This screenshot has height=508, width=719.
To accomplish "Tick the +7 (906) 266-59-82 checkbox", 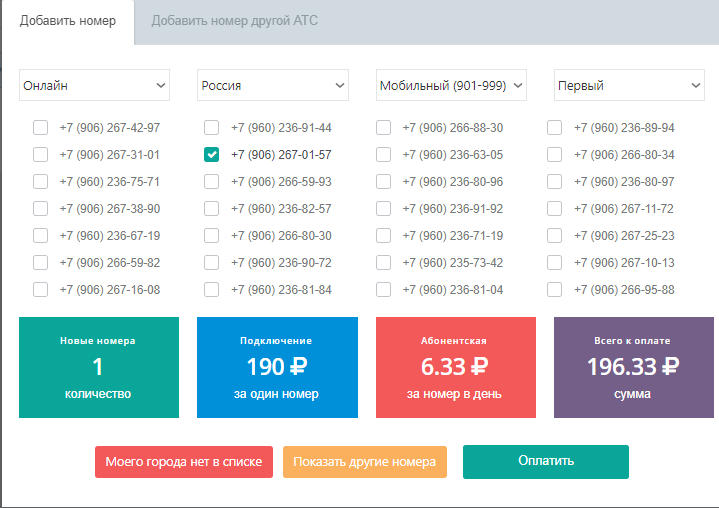I will (x=40, y=263).
